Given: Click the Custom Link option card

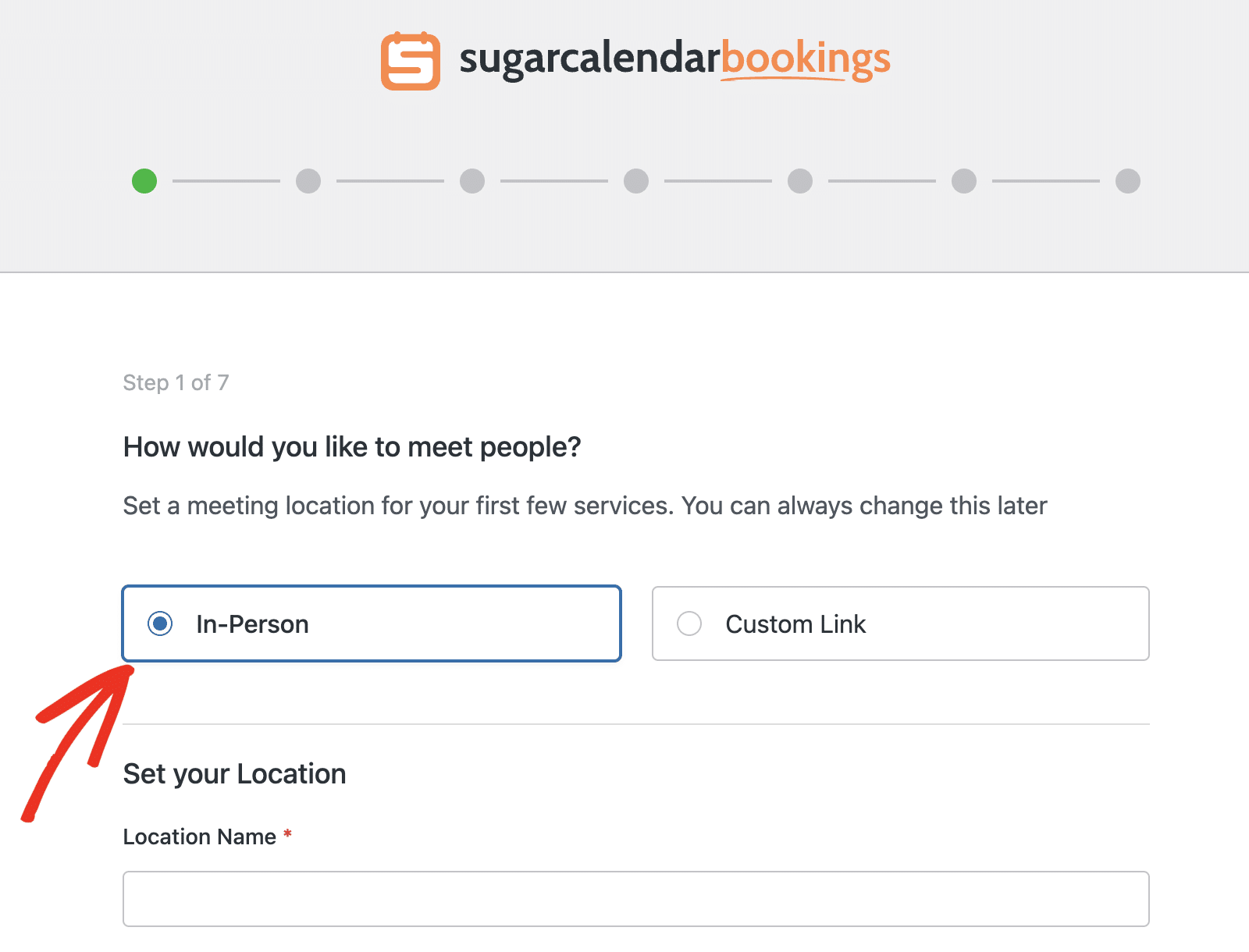Looking at the screenshot, I should [900, 623].
